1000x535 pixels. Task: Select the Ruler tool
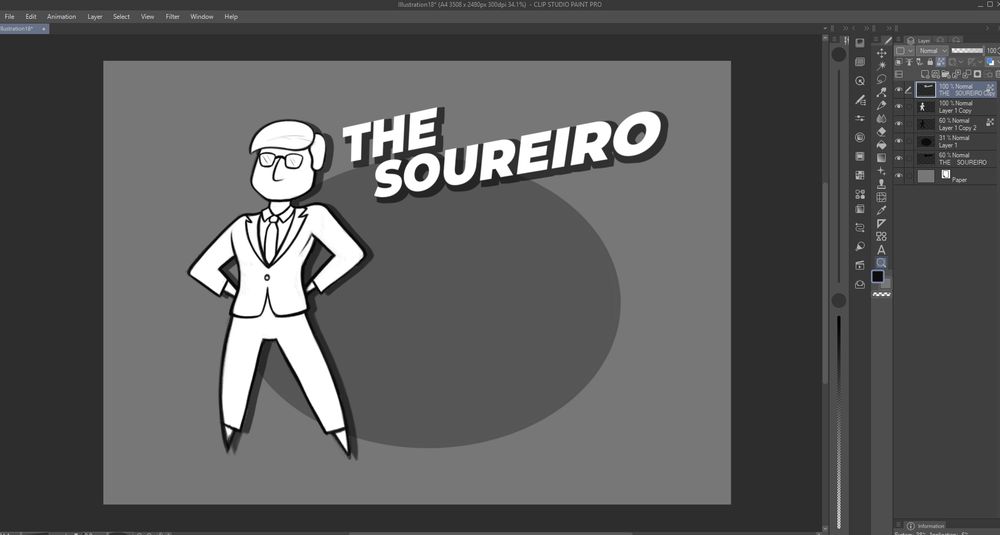pyautogui.click(x=881, y=223)
